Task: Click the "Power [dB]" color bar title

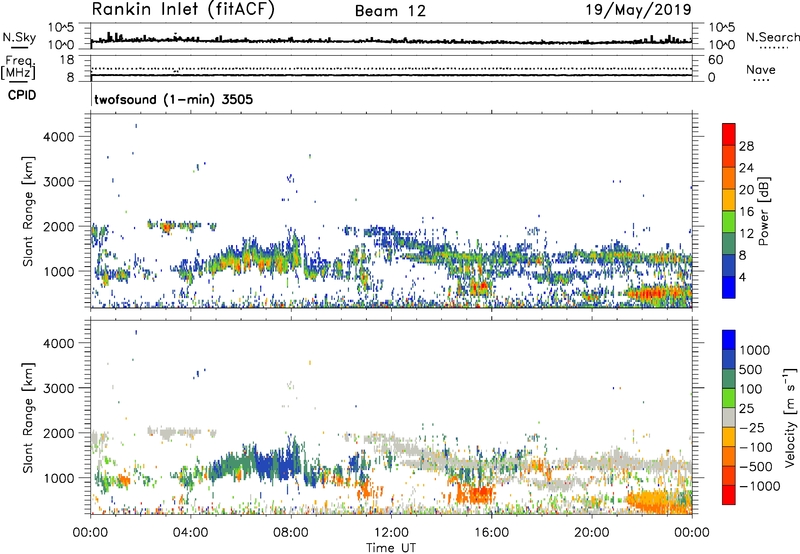Action: pos(764,211)
